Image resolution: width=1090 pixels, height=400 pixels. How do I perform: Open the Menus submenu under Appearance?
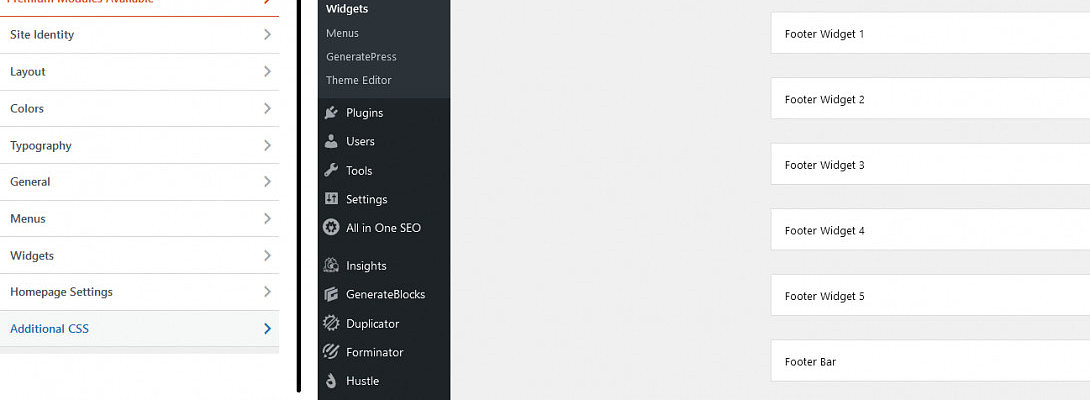[x=342, y=33]
